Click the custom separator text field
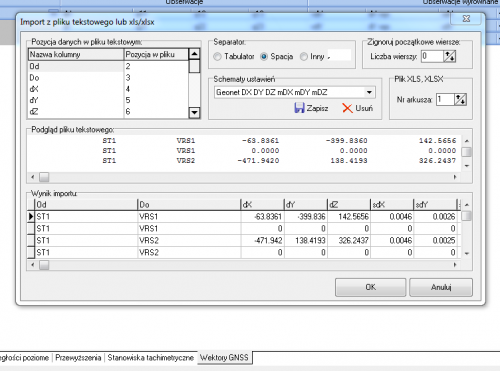Screen dimensions: 500x371 click(339, 56)
